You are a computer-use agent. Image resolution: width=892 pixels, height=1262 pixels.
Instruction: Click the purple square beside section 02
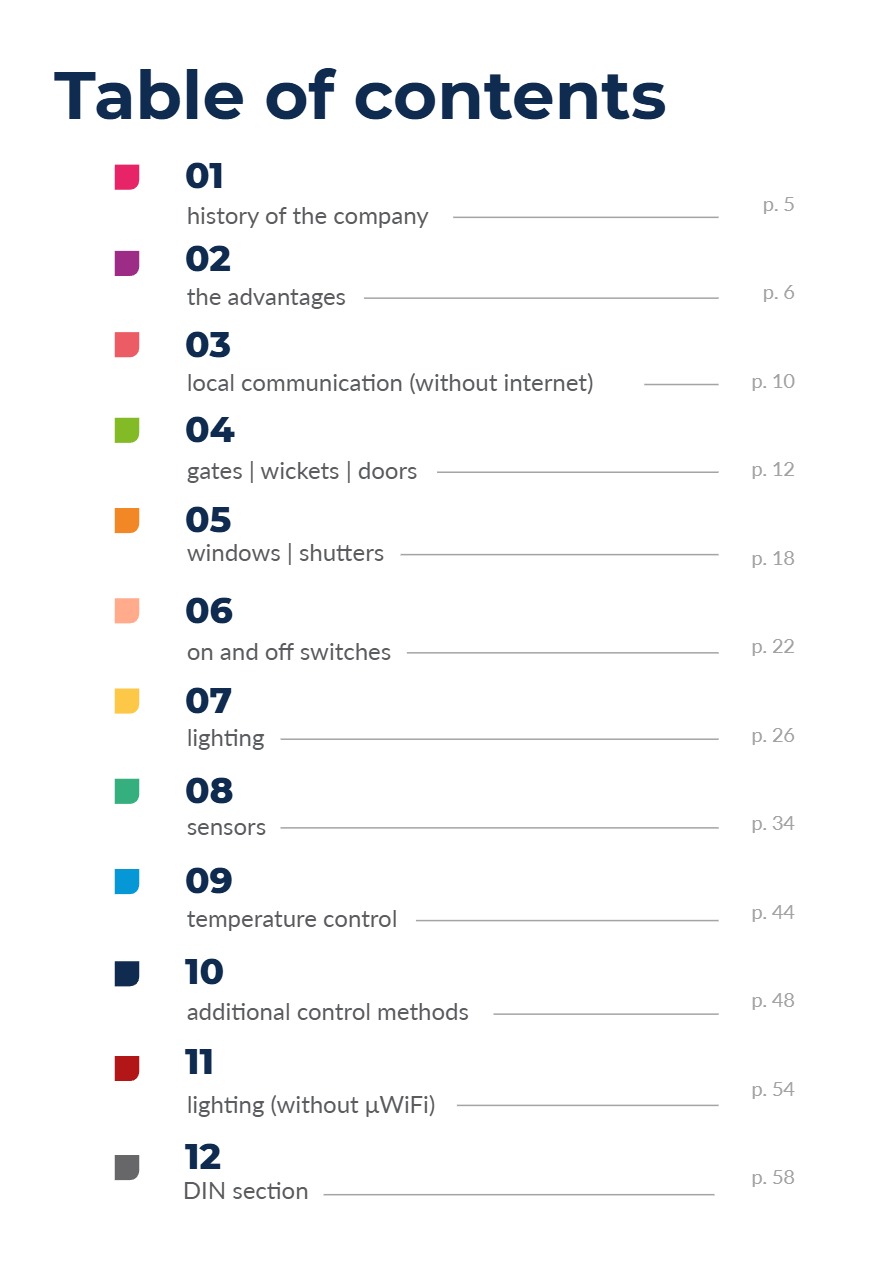[127, 263]
